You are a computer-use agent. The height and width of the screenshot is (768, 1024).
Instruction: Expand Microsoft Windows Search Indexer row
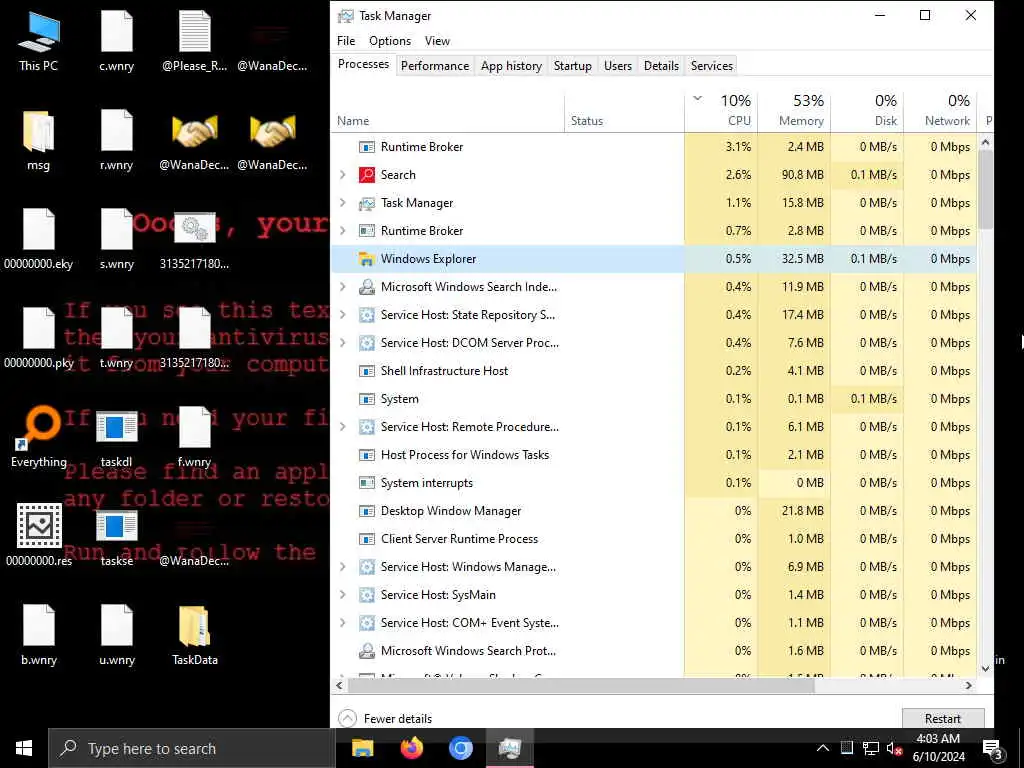click(x=343, y=287)
